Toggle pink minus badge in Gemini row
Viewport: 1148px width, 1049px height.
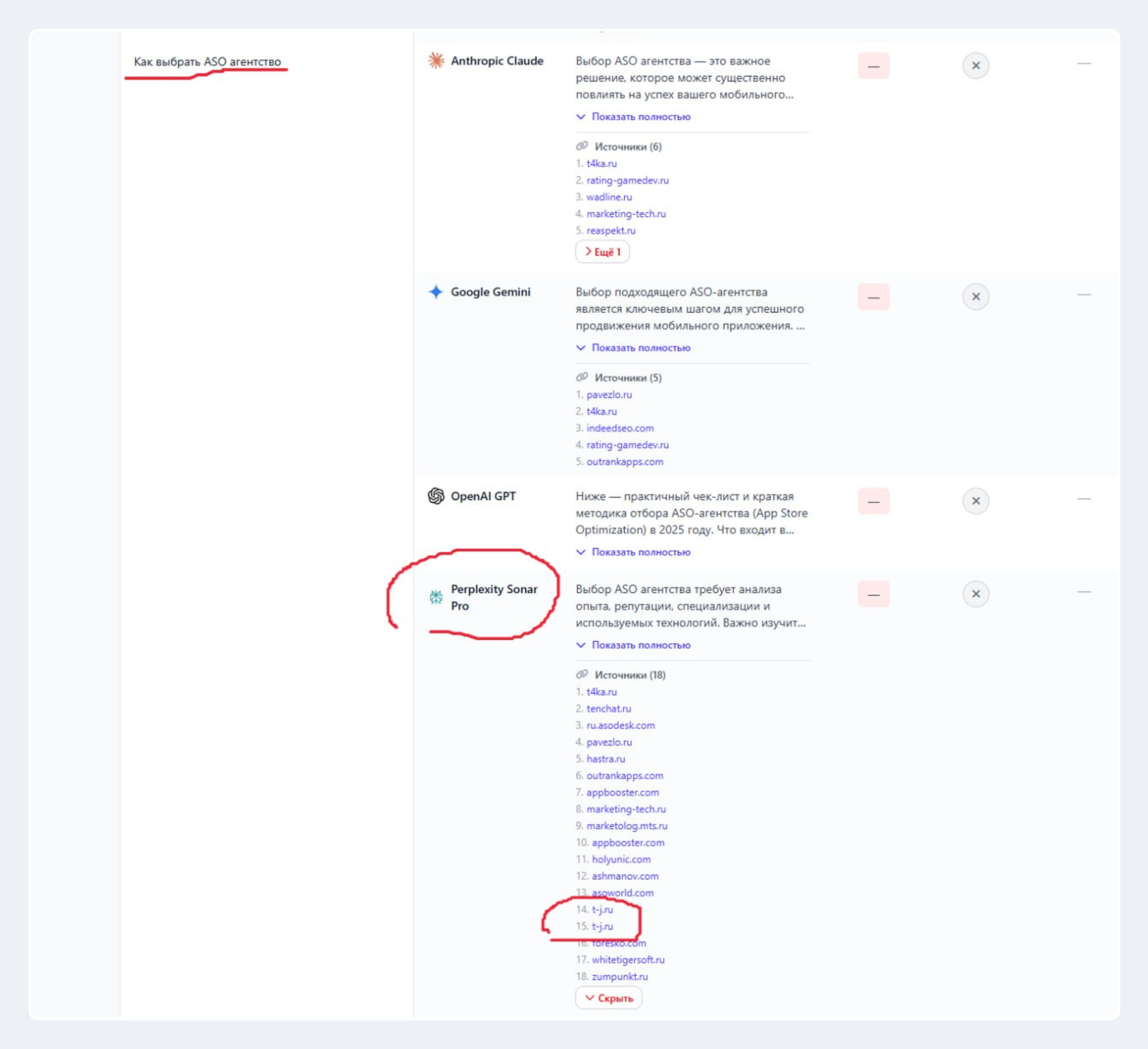(x=873, y=297)
